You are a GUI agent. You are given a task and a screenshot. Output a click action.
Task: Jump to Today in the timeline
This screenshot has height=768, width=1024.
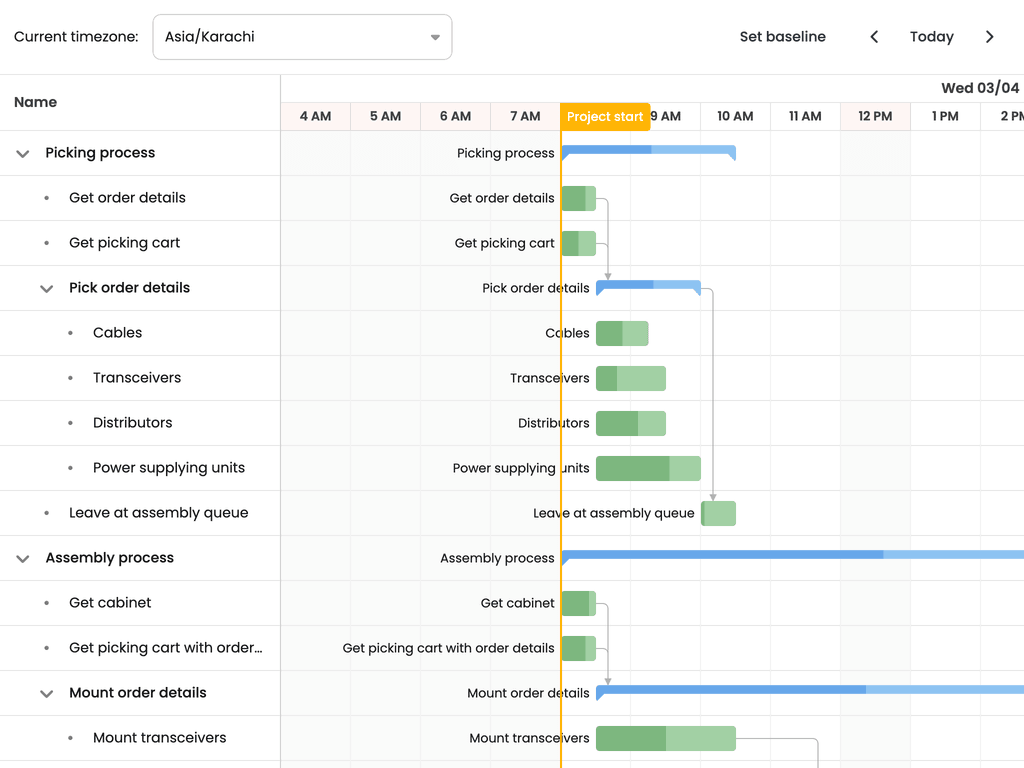tap(931, 37)
